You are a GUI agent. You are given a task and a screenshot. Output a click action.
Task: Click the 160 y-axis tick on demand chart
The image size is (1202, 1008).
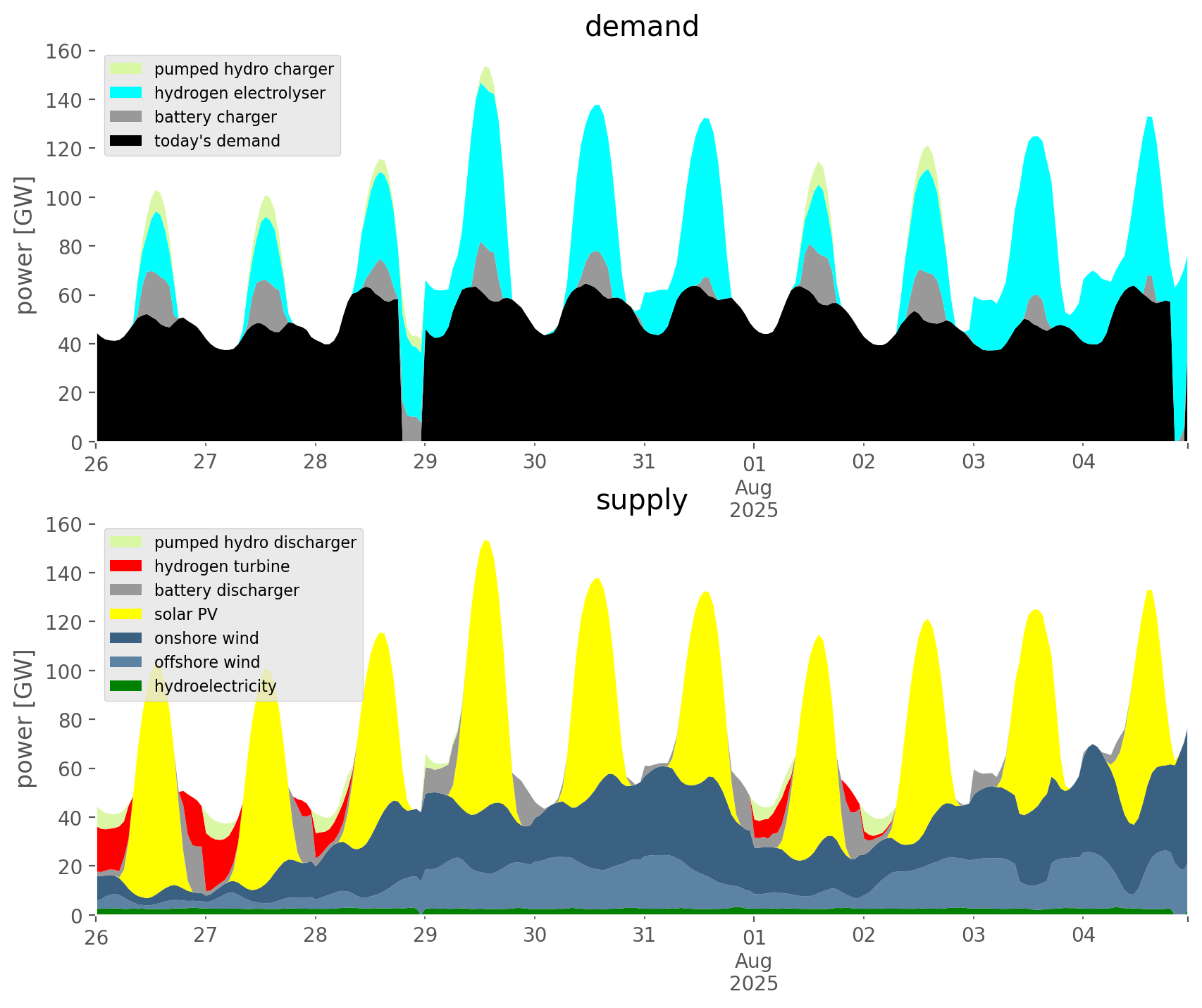(x=65, y=51)
